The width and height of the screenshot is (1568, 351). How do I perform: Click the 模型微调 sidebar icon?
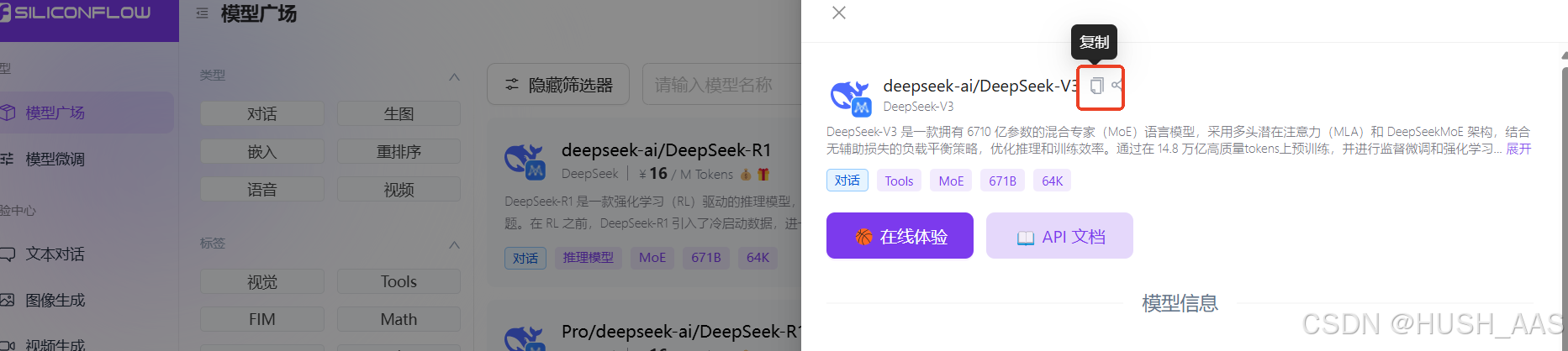point(7,159)
